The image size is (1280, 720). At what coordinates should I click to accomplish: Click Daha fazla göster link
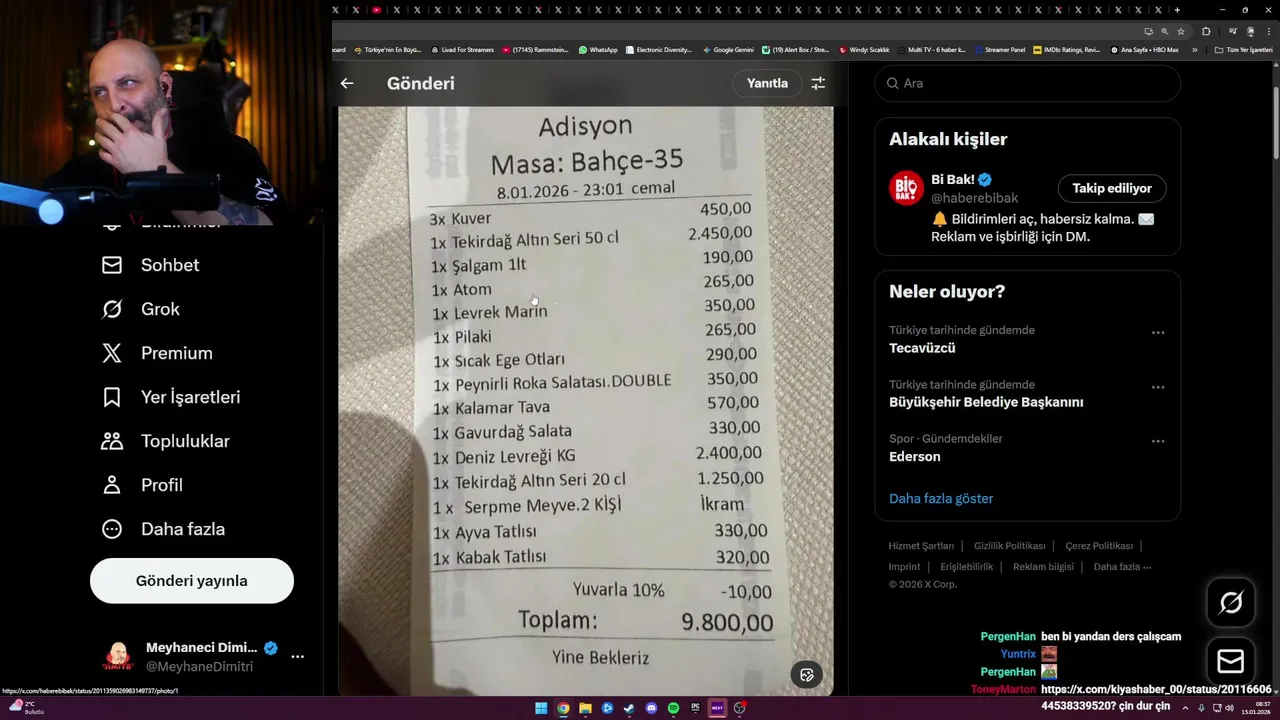(x=941, y=498)
